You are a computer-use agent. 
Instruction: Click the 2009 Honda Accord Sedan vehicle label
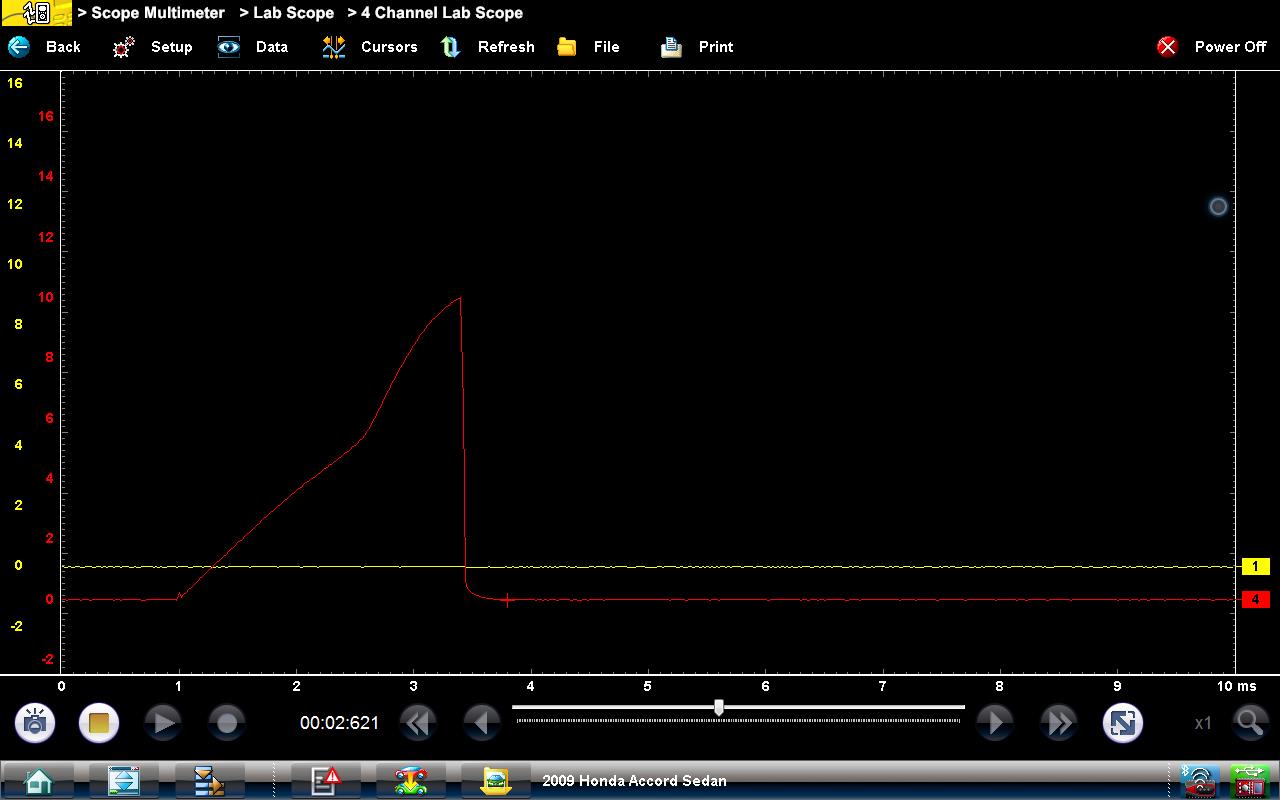pyautogui.click(x=634, y=781)
